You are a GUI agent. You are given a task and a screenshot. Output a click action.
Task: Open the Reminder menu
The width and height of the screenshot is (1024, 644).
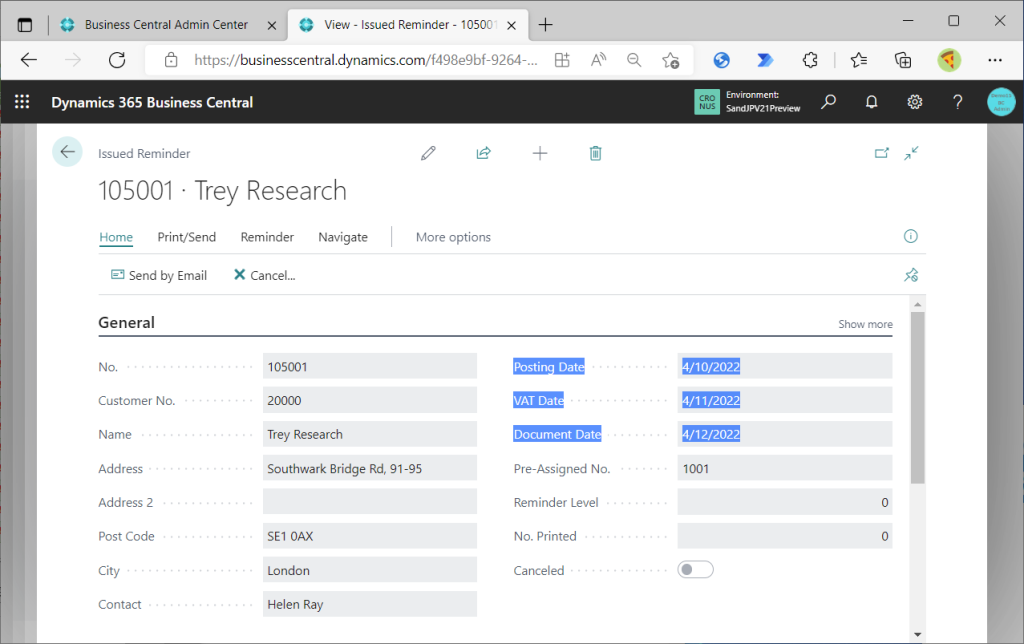coord(267,237)
